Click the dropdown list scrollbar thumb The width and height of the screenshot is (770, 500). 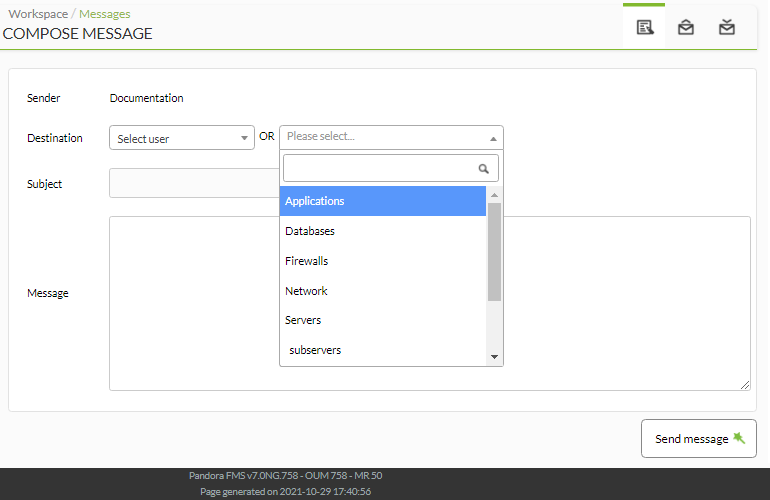pos(495,251)
